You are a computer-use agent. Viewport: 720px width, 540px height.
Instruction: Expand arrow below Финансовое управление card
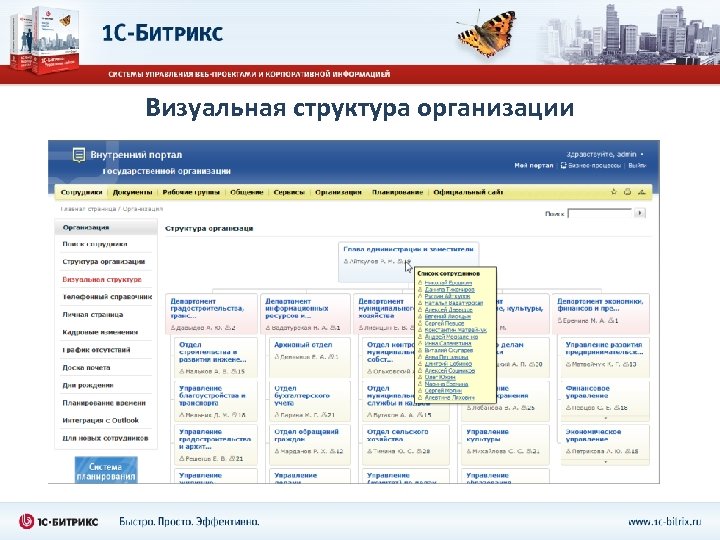605,418
